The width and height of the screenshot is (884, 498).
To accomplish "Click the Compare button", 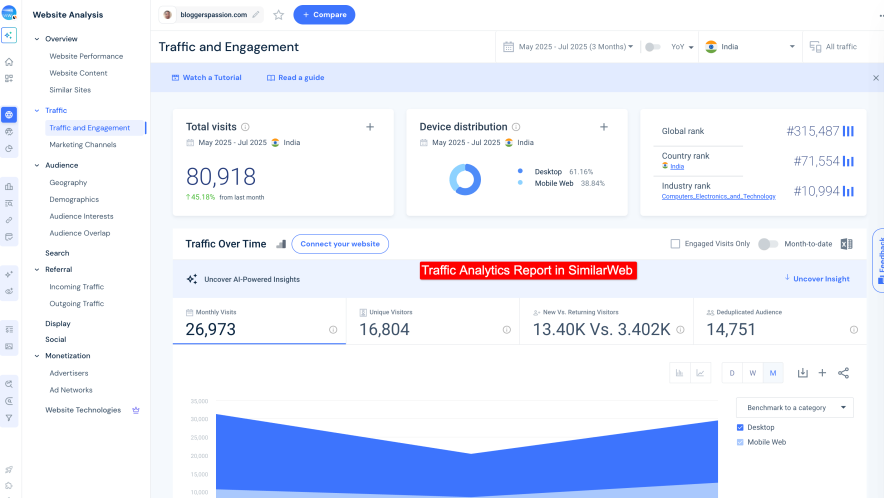I will point(324,15).
